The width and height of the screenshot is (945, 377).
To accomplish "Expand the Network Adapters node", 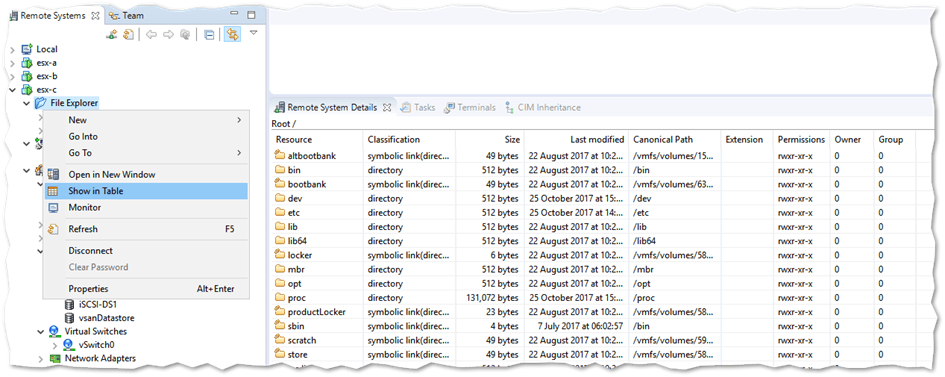I will tap(41, 359).
